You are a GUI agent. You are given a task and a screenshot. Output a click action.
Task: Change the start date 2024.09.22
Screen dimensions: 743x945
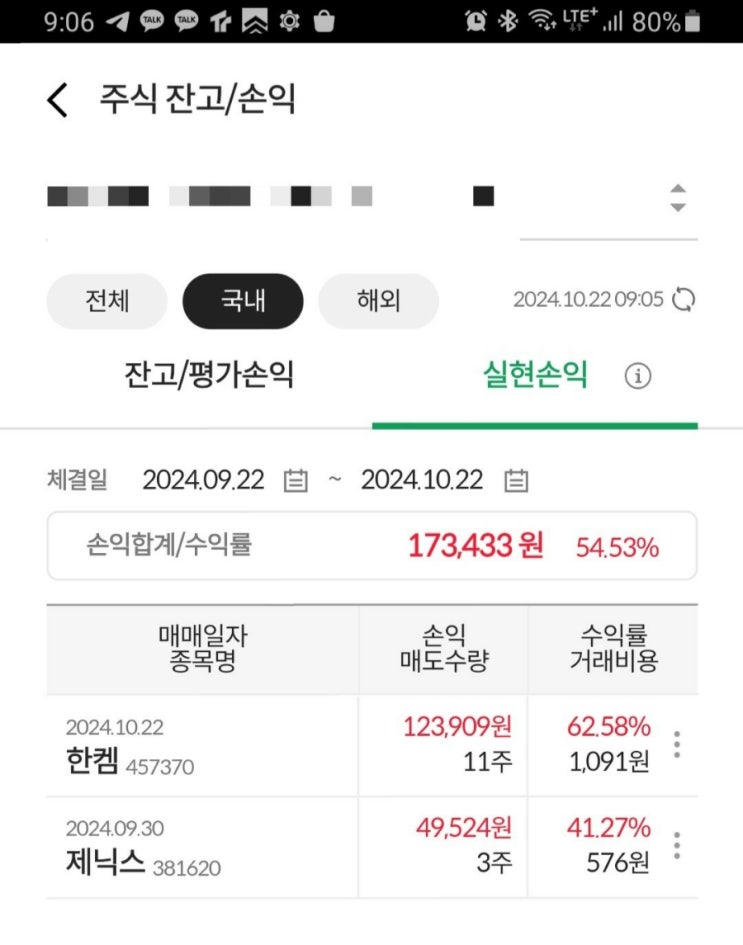[204, 481]
